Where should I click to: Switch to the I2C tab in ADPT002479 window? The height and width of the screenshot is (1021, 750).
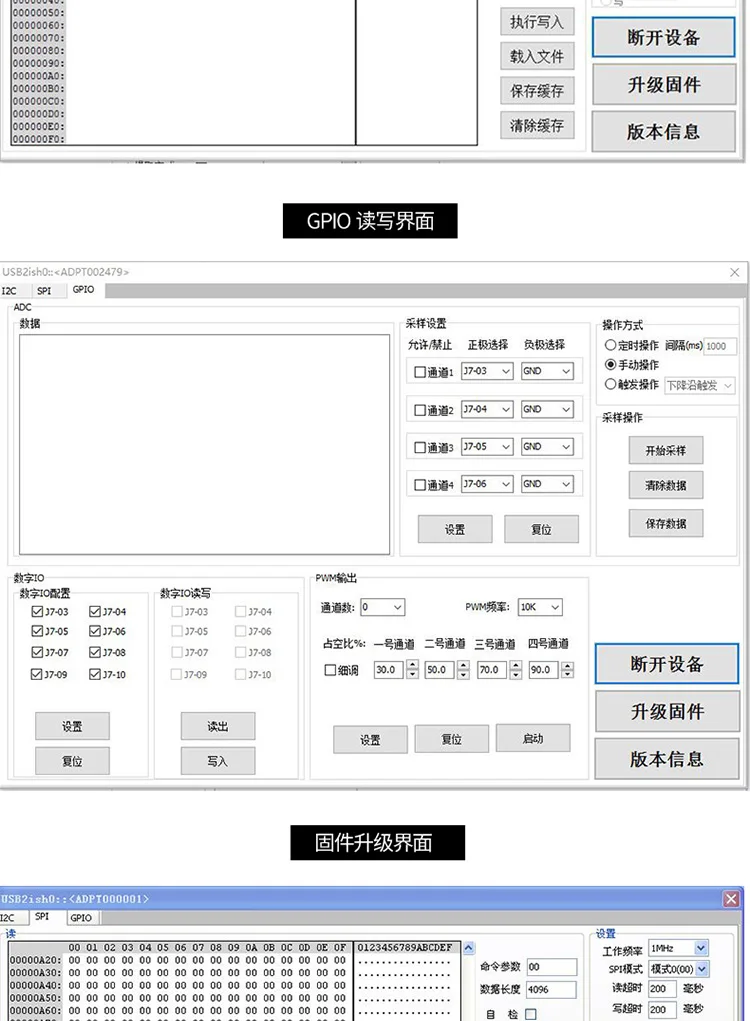coord(9,290)
